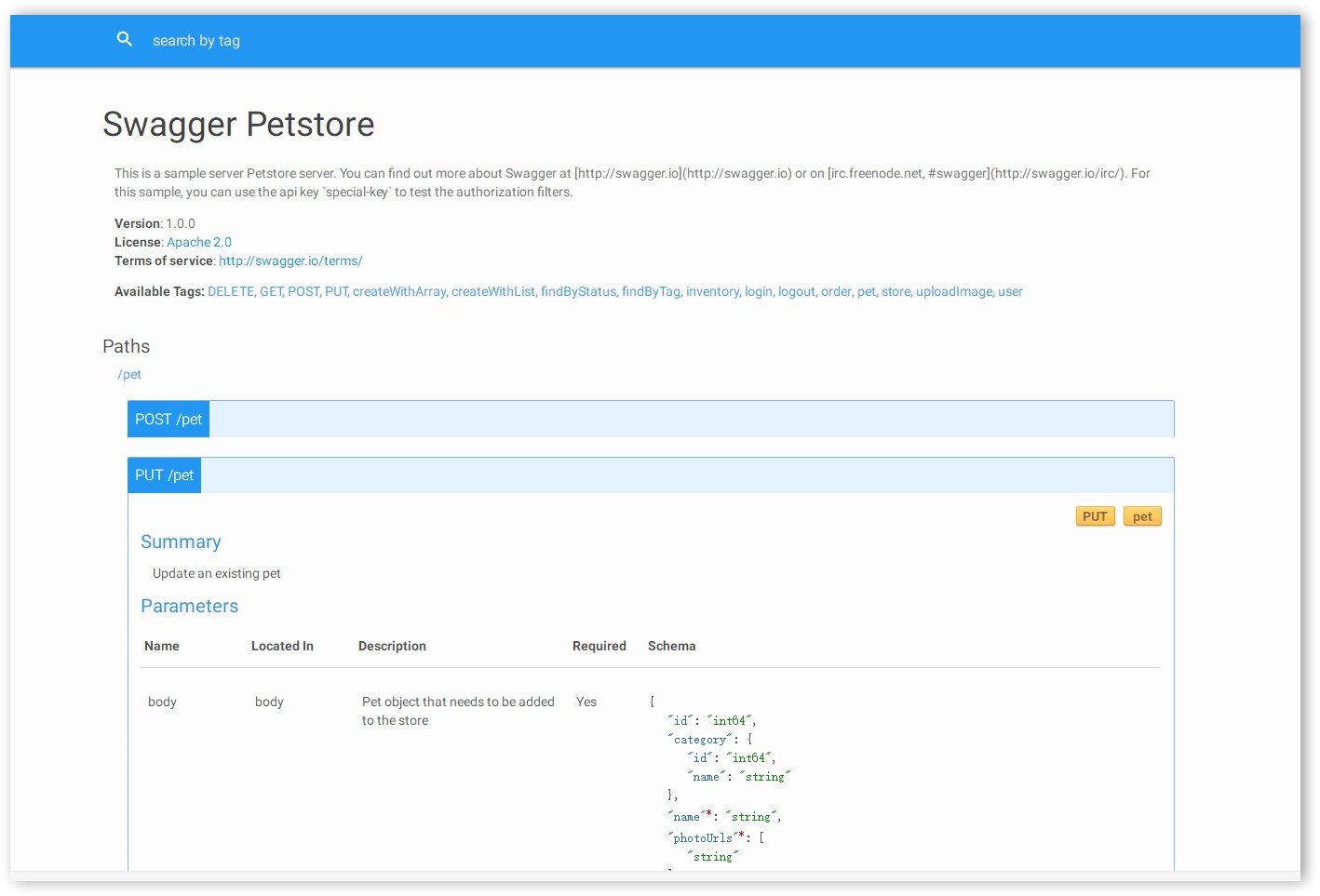Click the Summary section heading

181,542
